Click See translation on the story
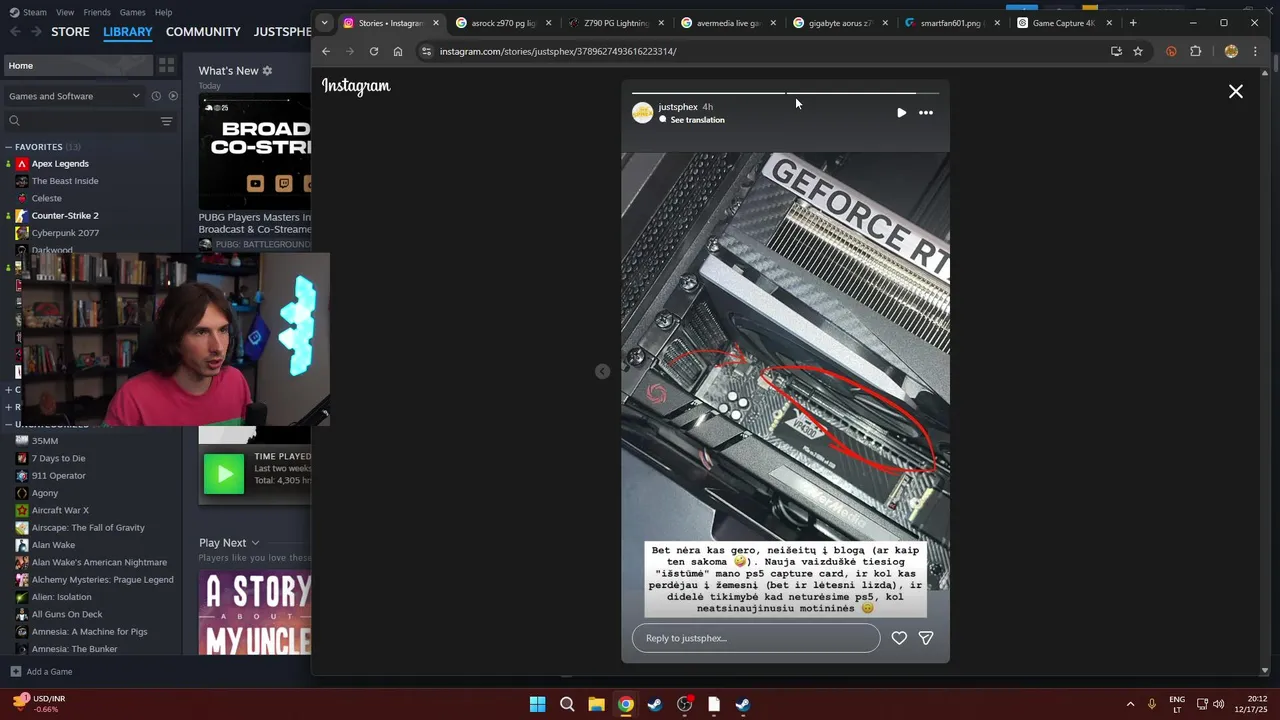This screenshot has width=1280, height=720. (x=697, y=120)
